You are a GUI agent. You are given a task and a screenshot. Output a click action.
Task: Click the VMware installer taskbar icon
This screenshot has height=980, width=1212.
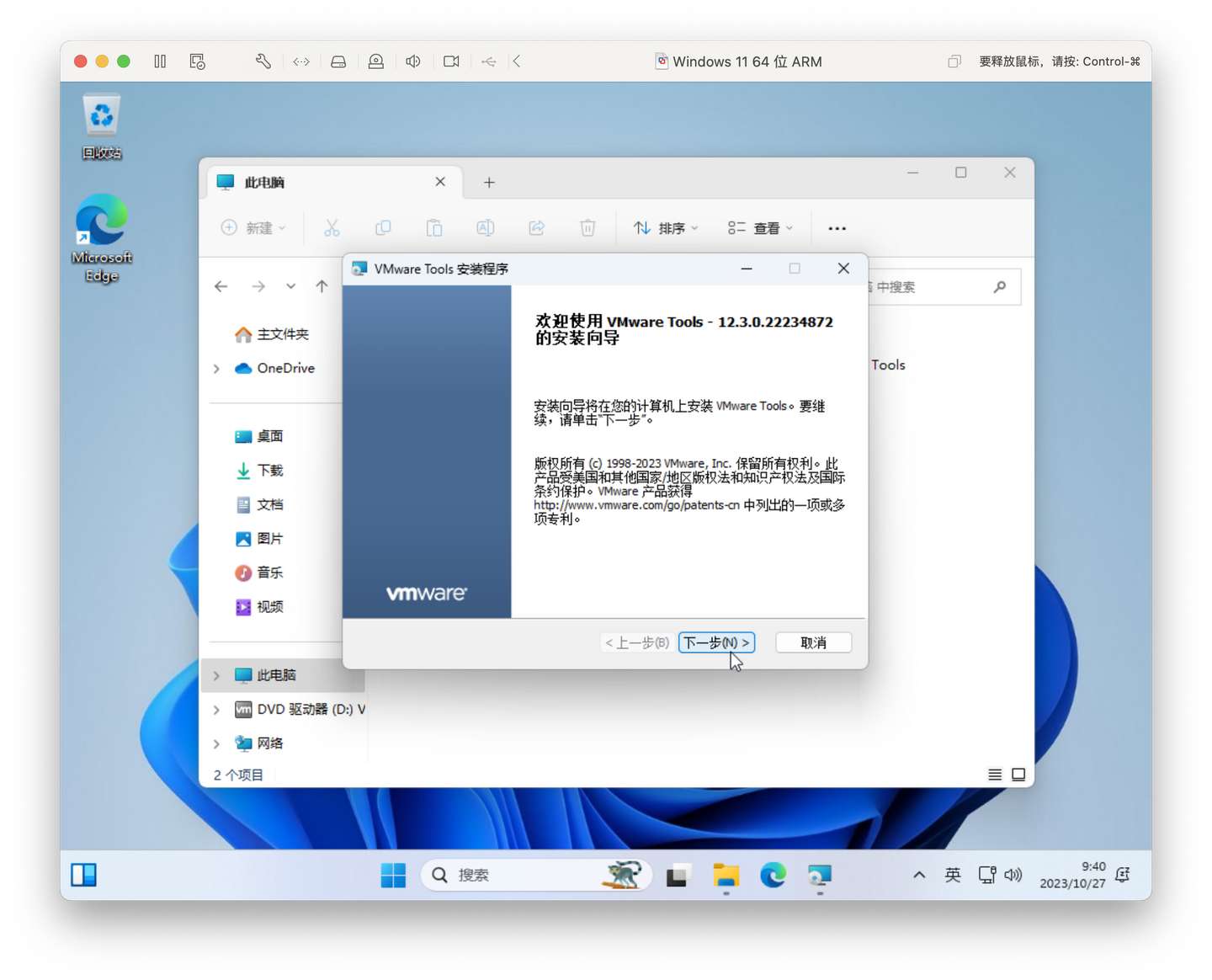pyautogui.click(x=820, y=876)
